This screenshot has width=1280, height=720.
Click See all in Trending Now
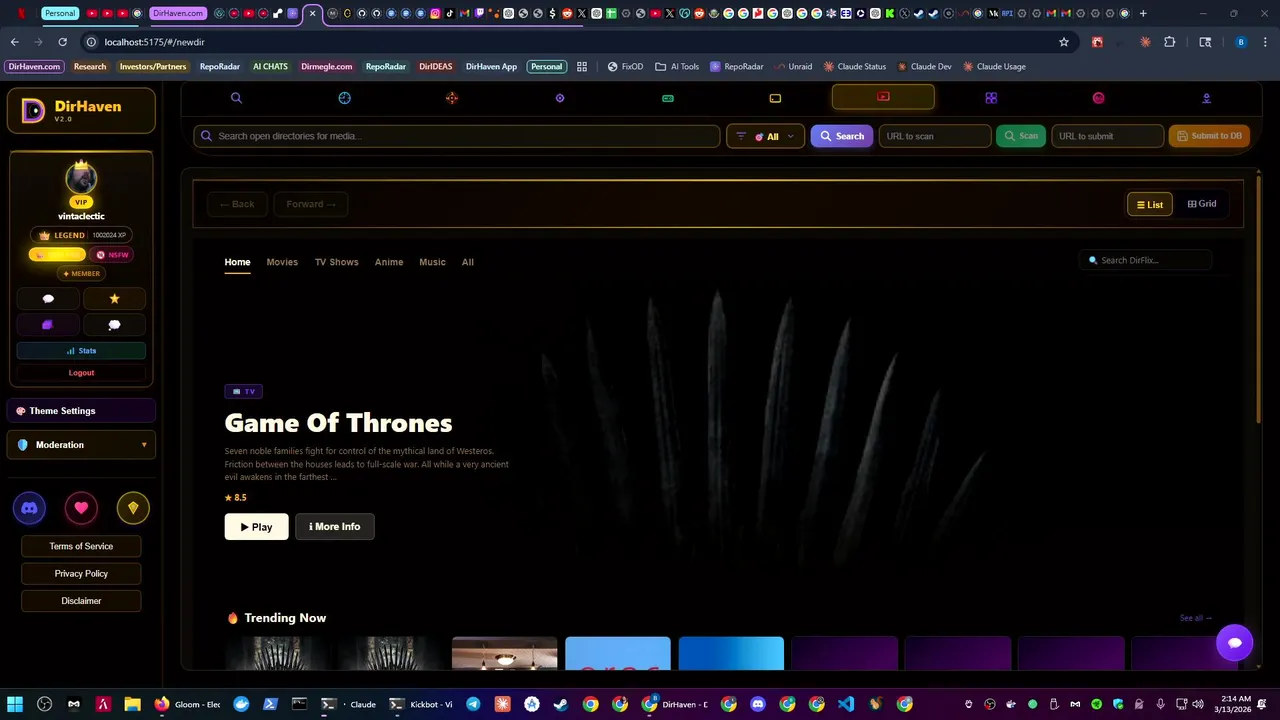(x=1195, y=618)
